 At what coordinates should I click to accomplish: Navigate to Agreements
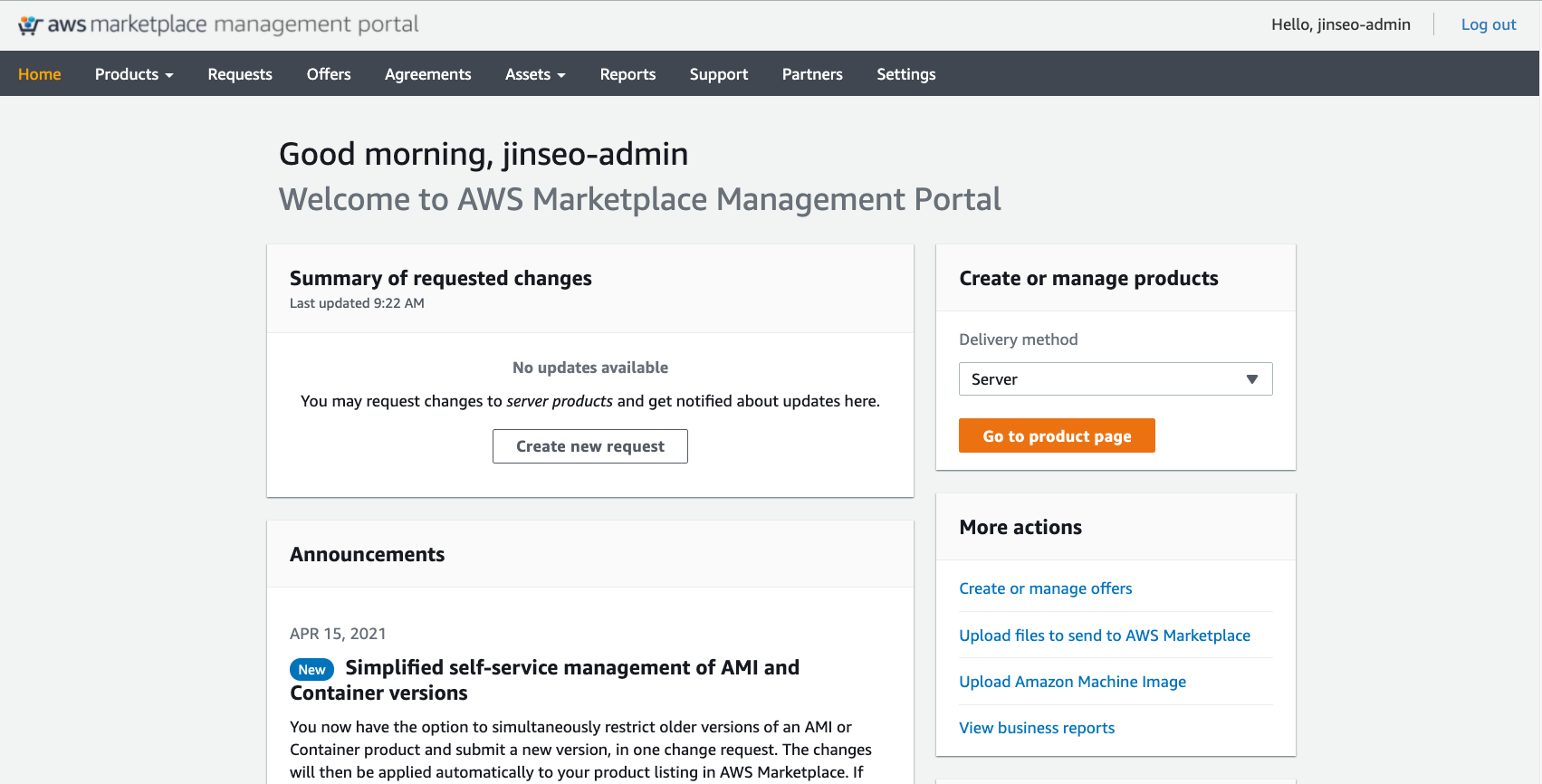(428, 74)
